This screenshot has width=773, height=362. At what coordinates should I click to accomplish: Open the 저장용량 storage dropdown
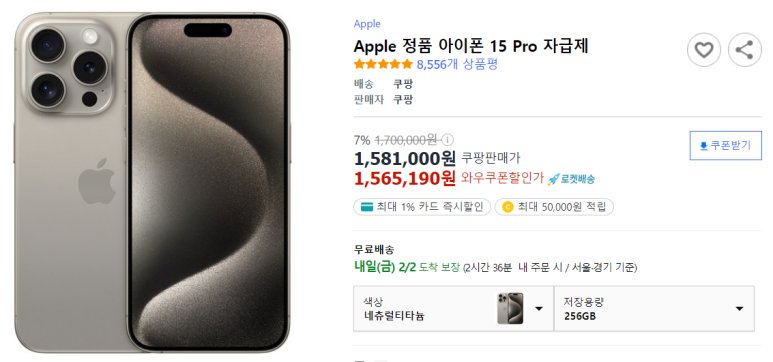coord(654,309)
